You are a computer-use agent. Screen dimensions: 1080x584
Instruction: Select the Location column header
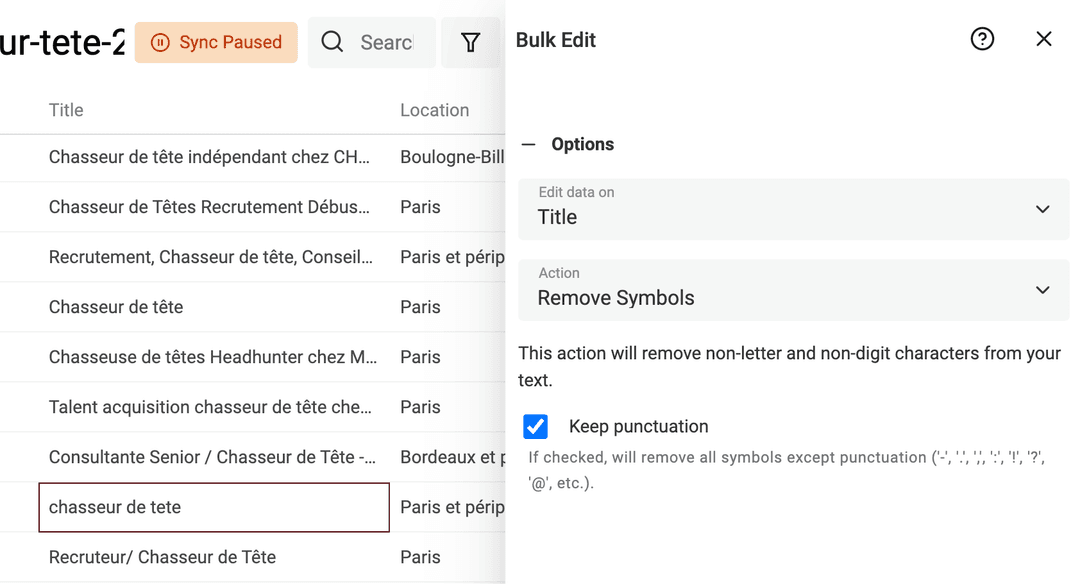(434, 110)
